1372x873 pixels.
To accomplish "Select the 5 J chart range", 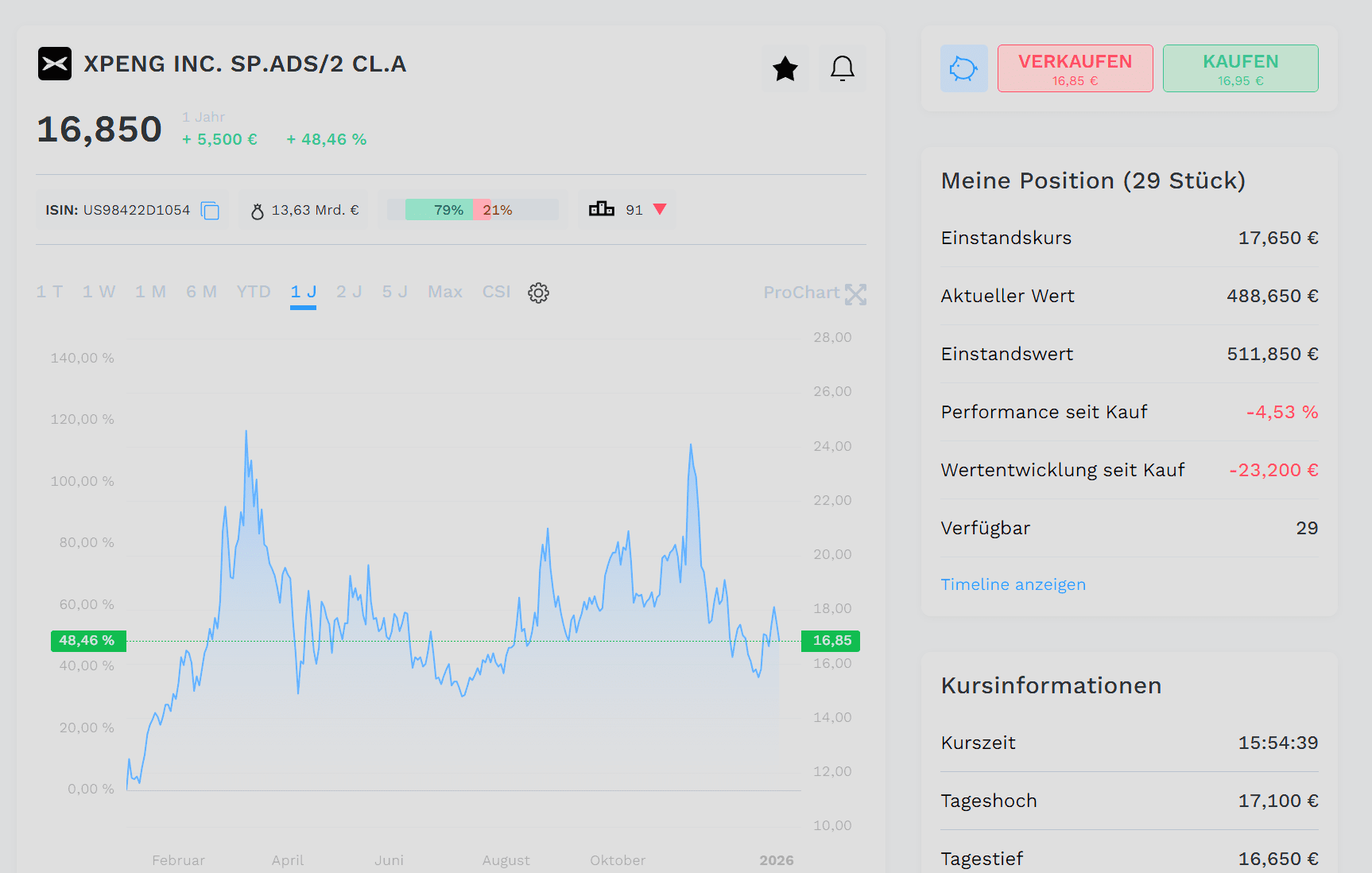I will click(x=394, y=292).
